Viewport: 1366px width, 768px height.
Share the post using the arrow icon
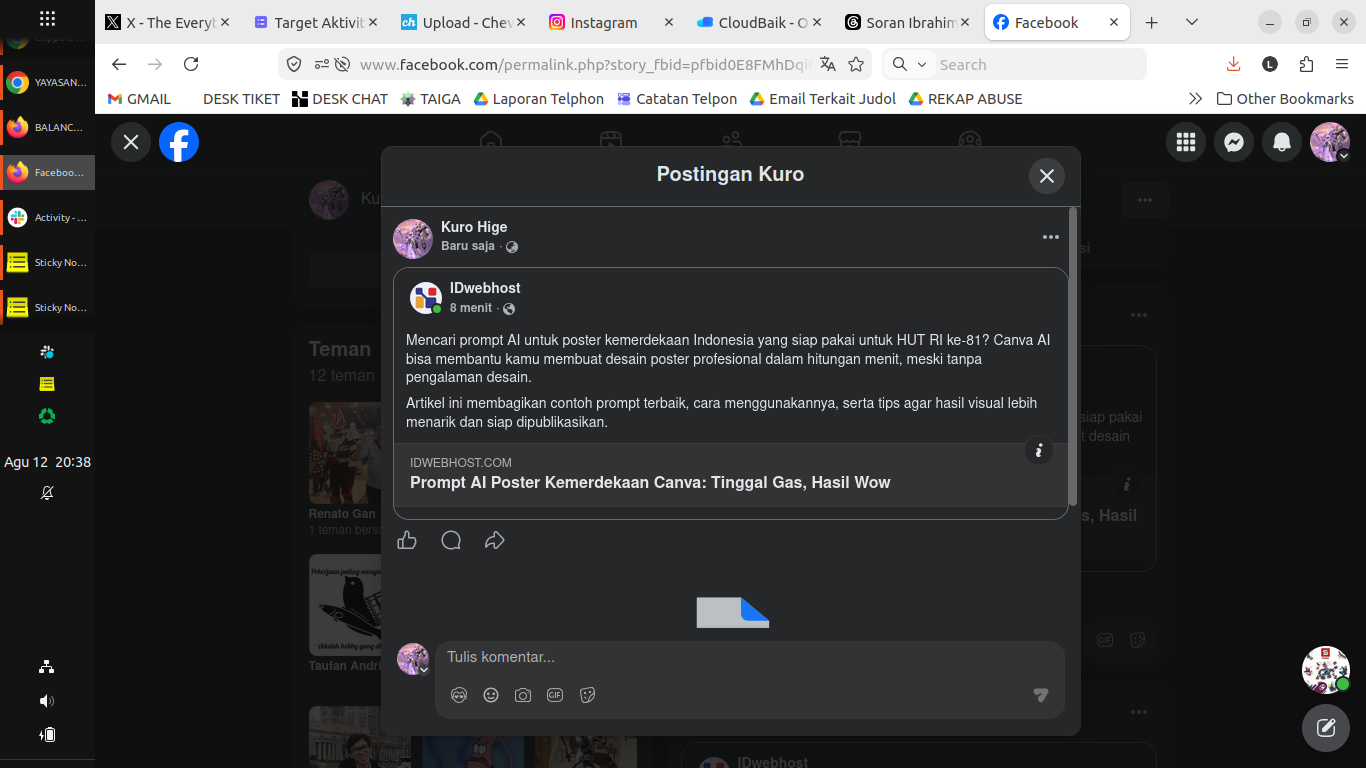pos(495,541)
